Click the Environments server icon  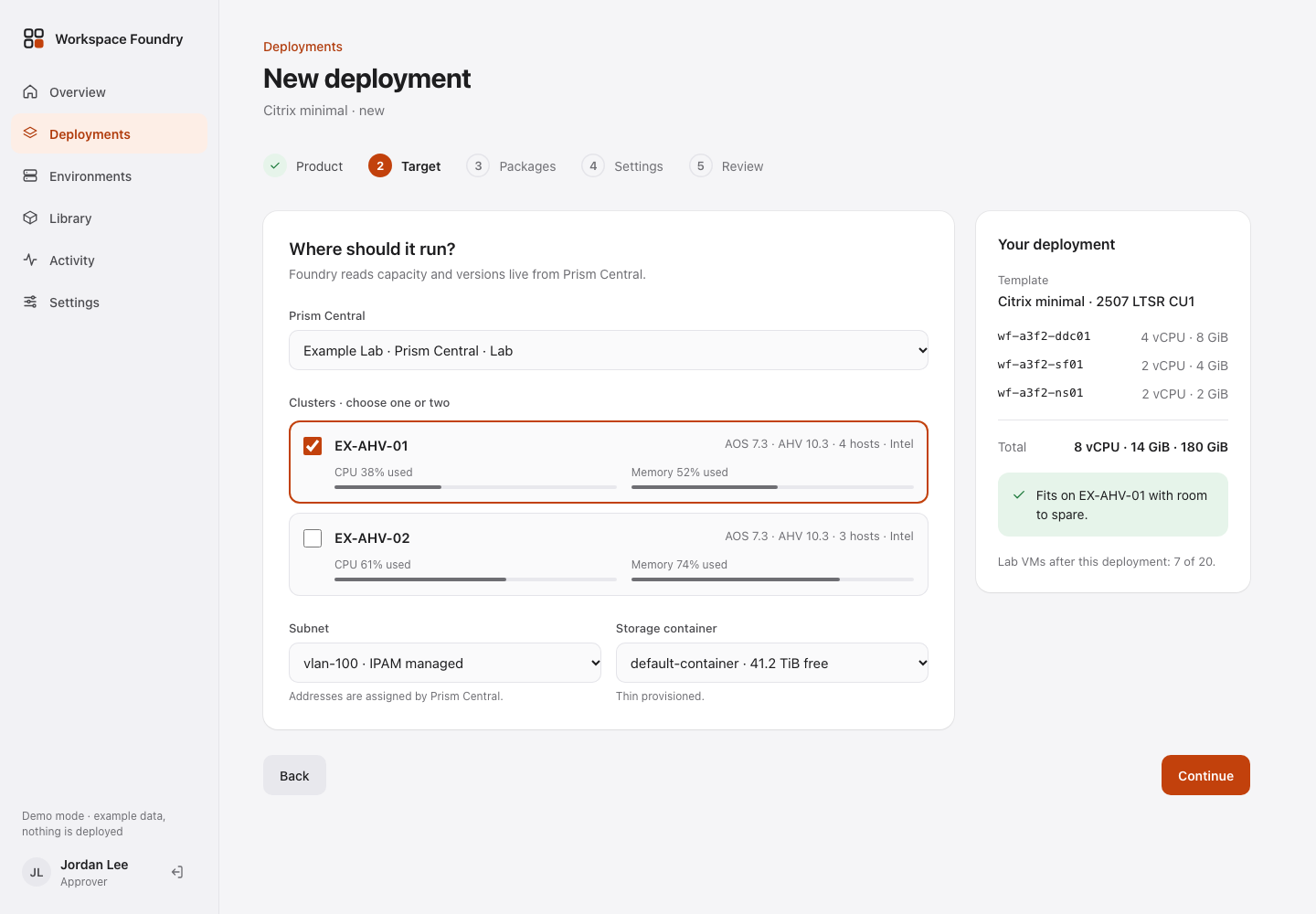[x=30, y=175]
